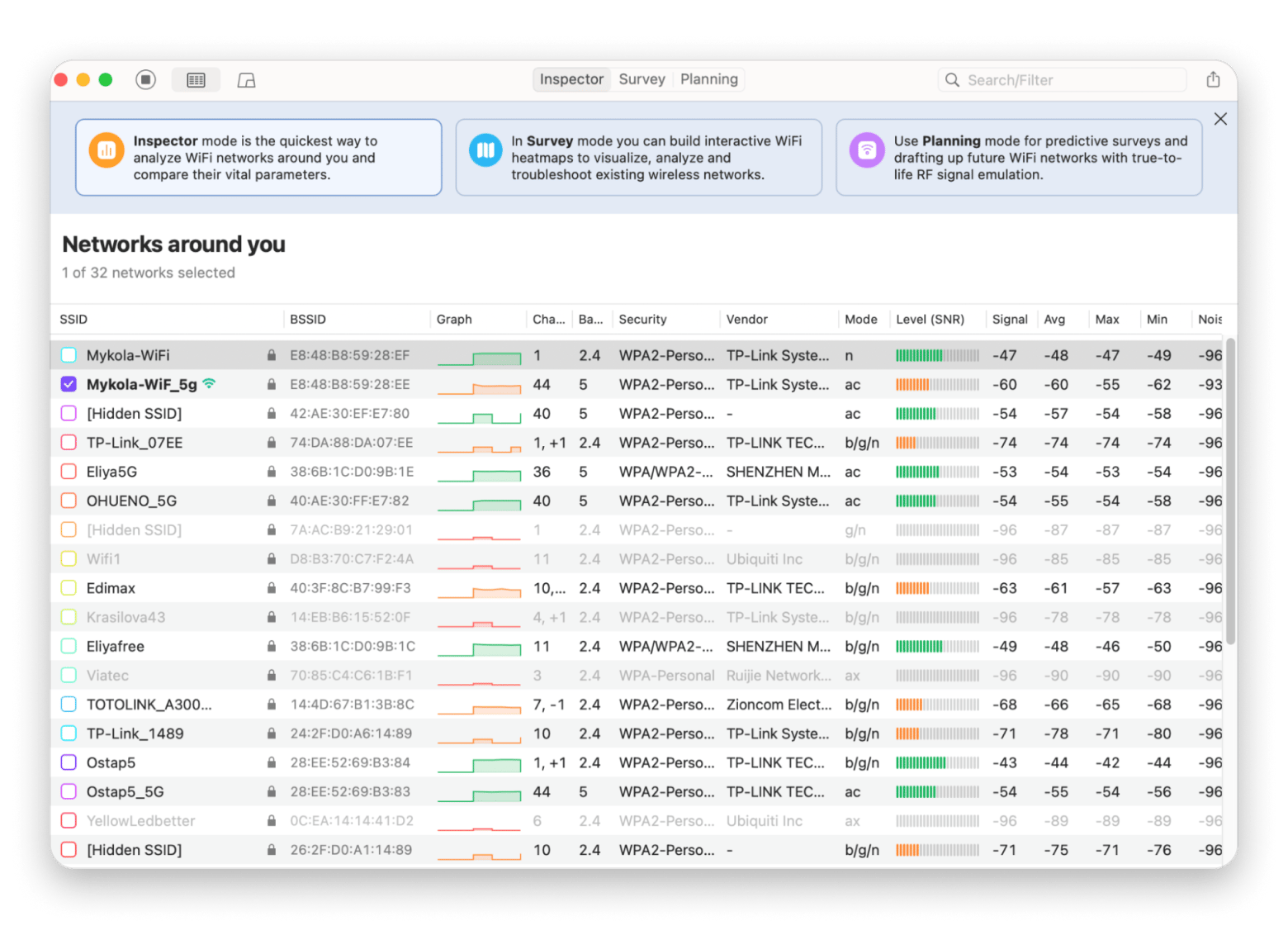Check the Ostap5 network checkbox

(69, 762)
